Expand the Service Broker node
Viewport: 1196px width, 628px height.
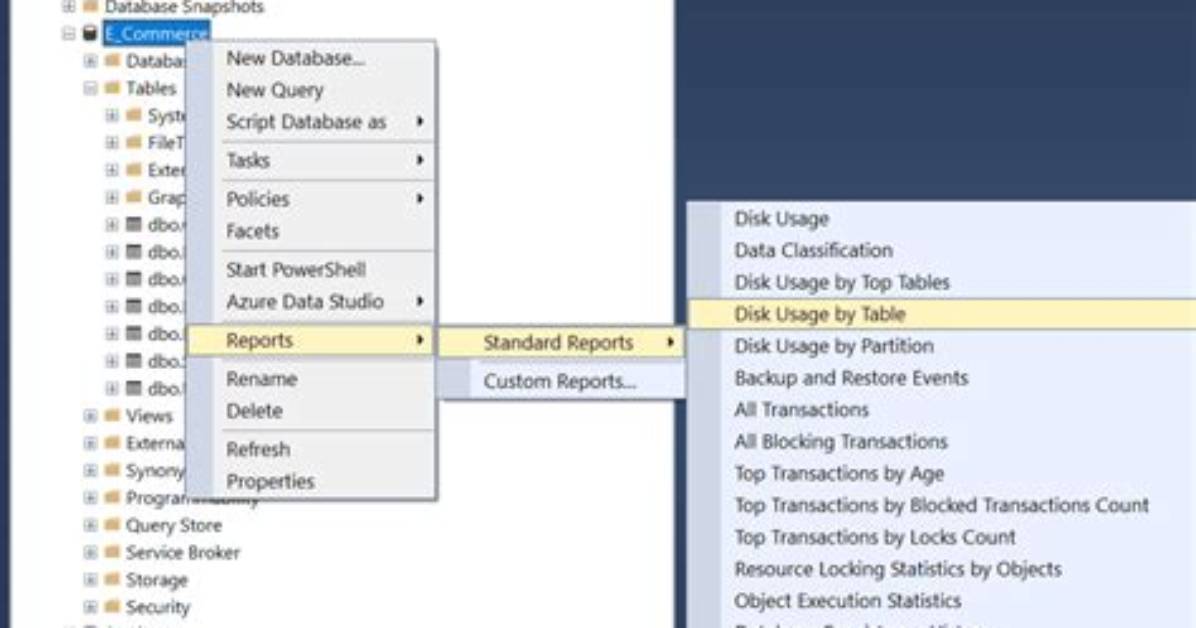click(90, 552)
